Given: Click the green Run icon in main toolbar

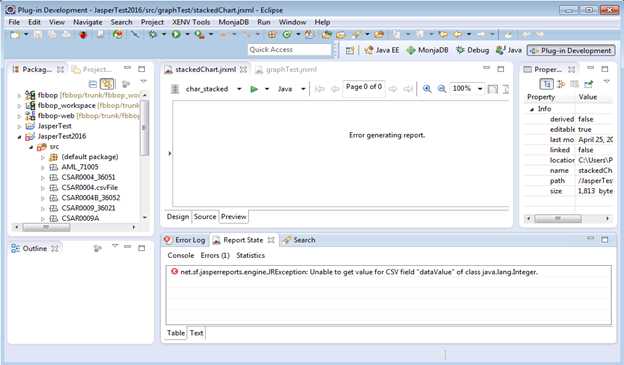Looking at the screenshot, I should pos(176,35).
